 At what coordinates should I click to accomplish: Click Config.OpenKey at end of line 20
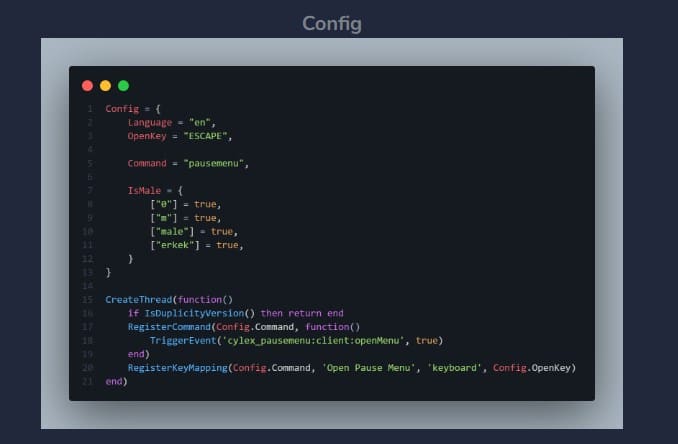(x=532, y=368)
